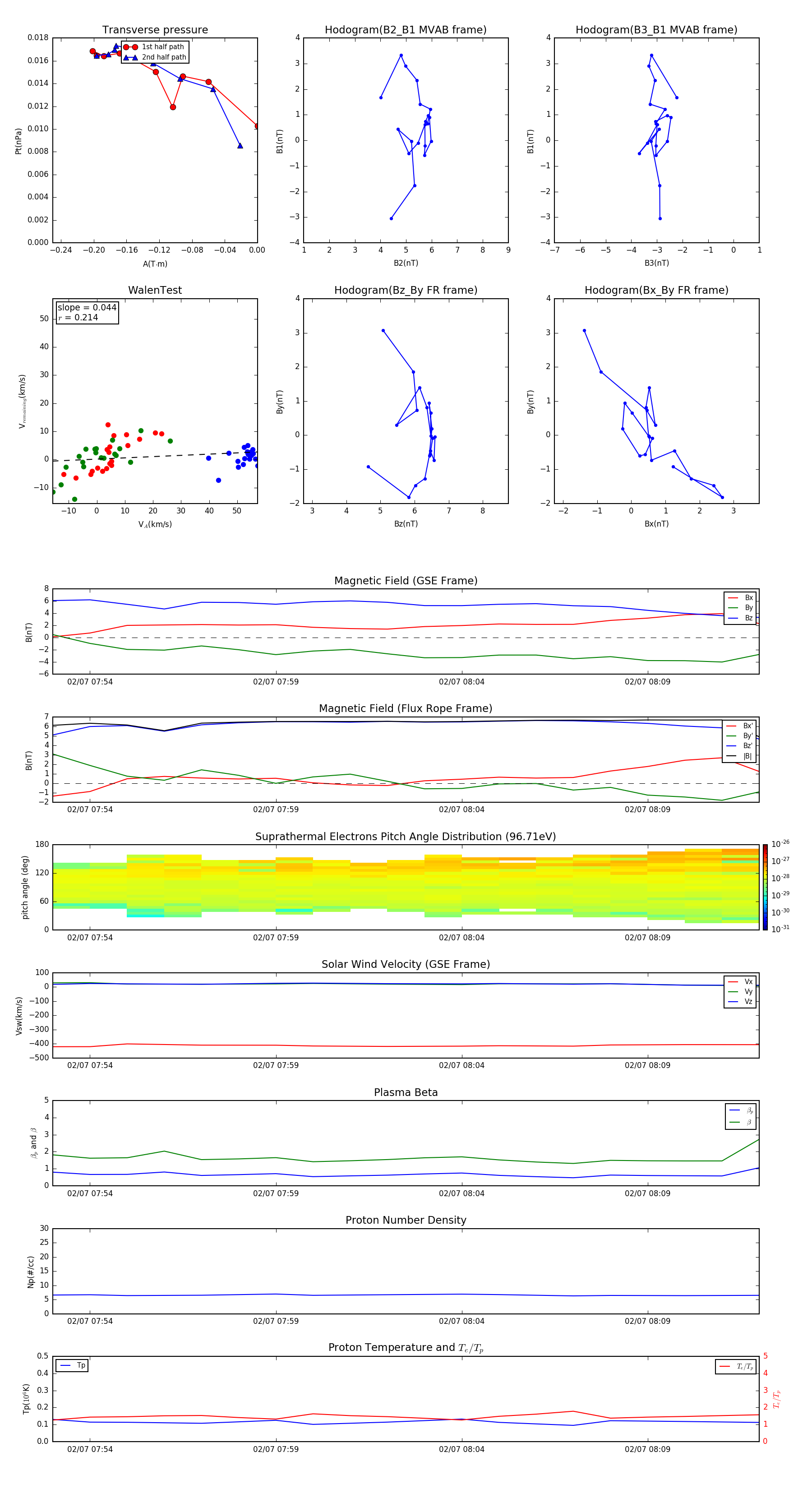The width and height of the screenshot is (812, 1489).
Task: Click the 'Magnetic Field (GSE Frame)' title
Action: pos(406,581)
